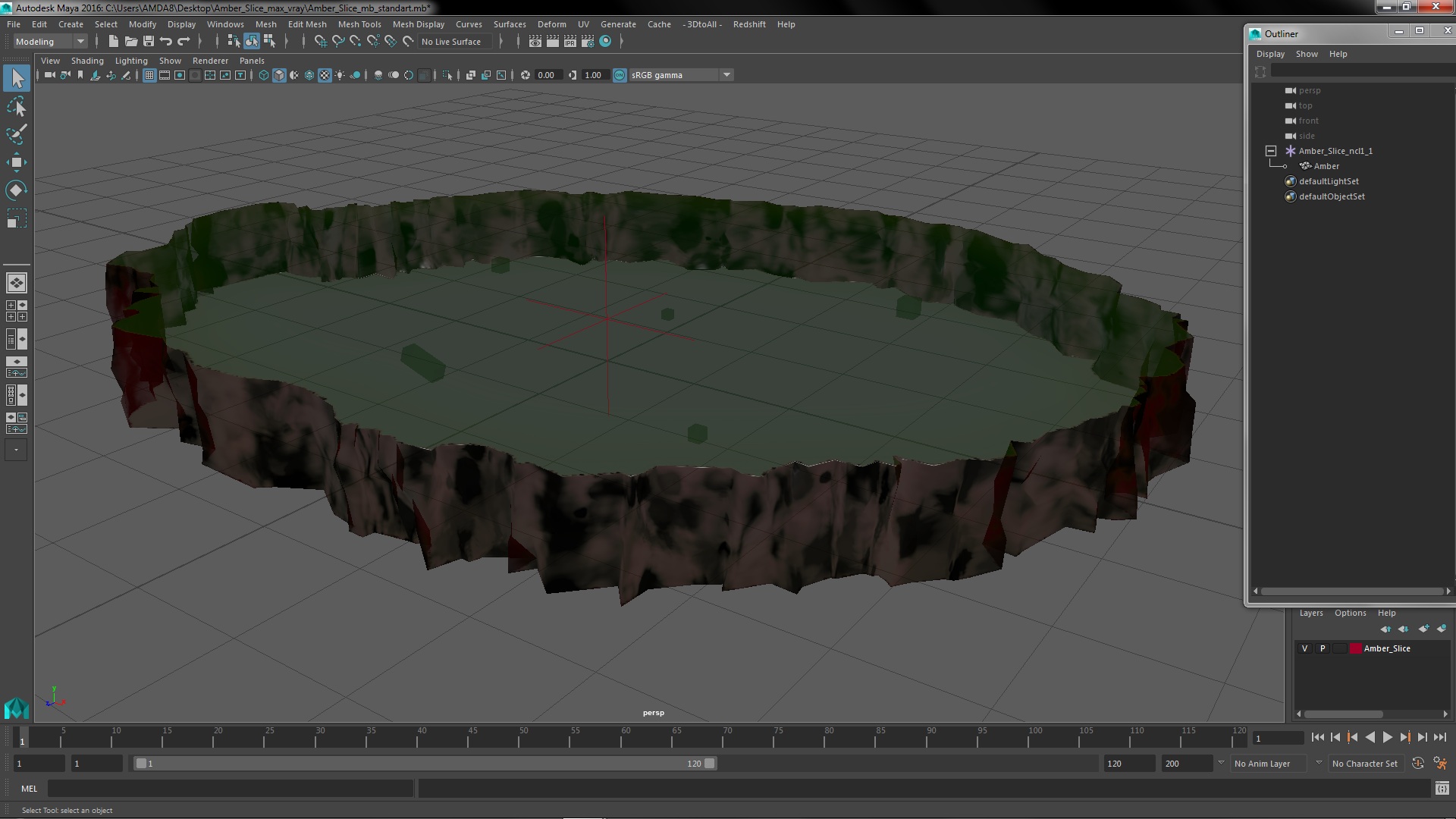Play the animation forward

click(x=1387, y=737)
